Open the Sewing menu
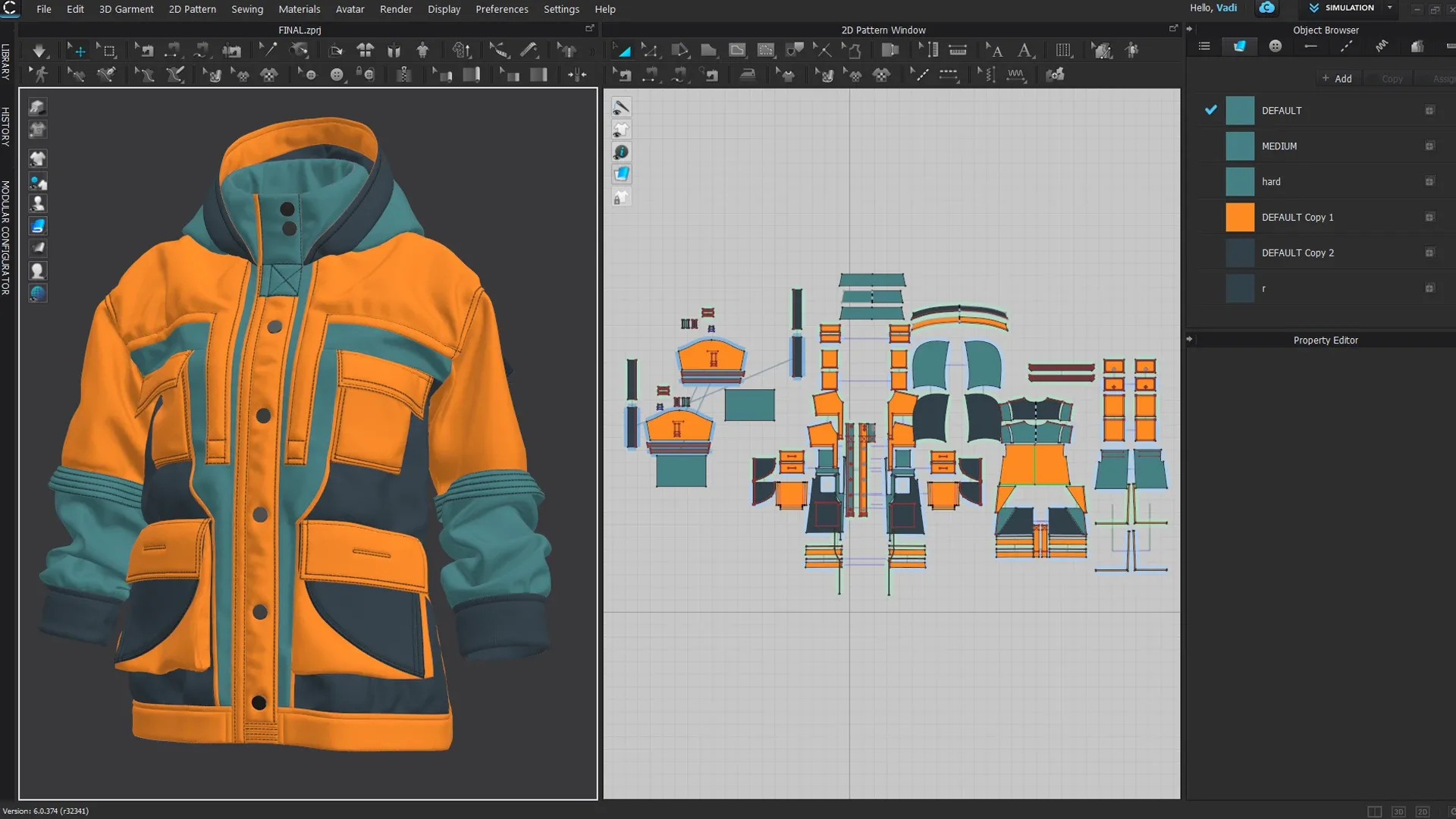1456x819 pixels. coord(247,9)
